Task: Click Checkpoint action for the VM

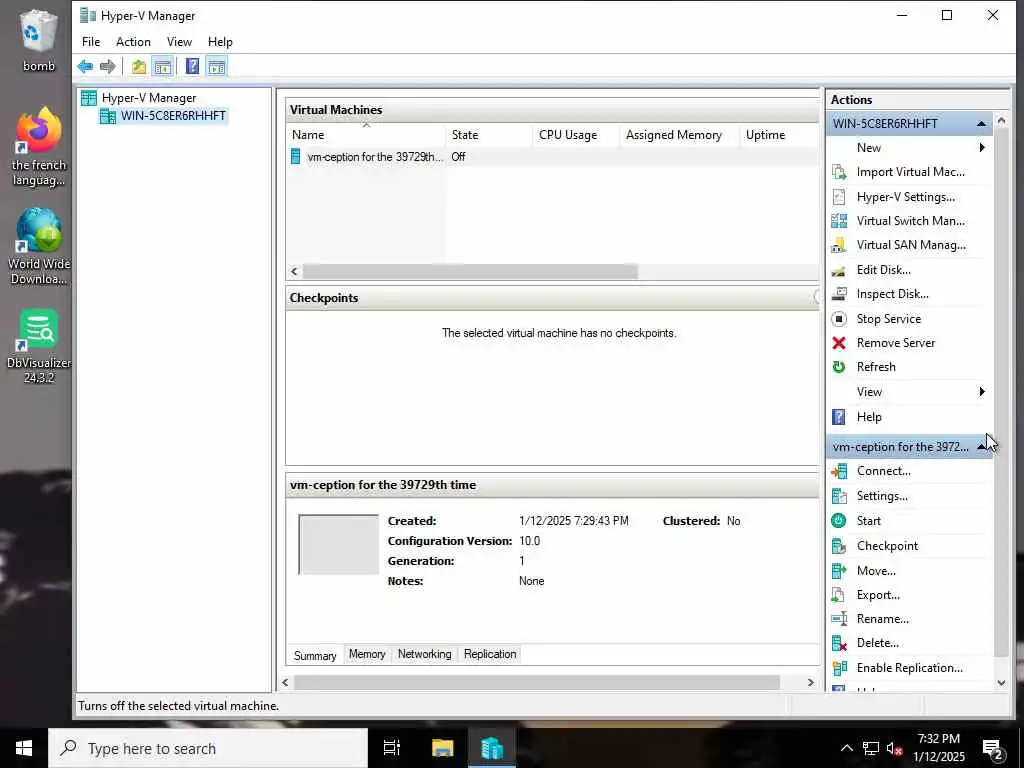Action: point(887,546)
